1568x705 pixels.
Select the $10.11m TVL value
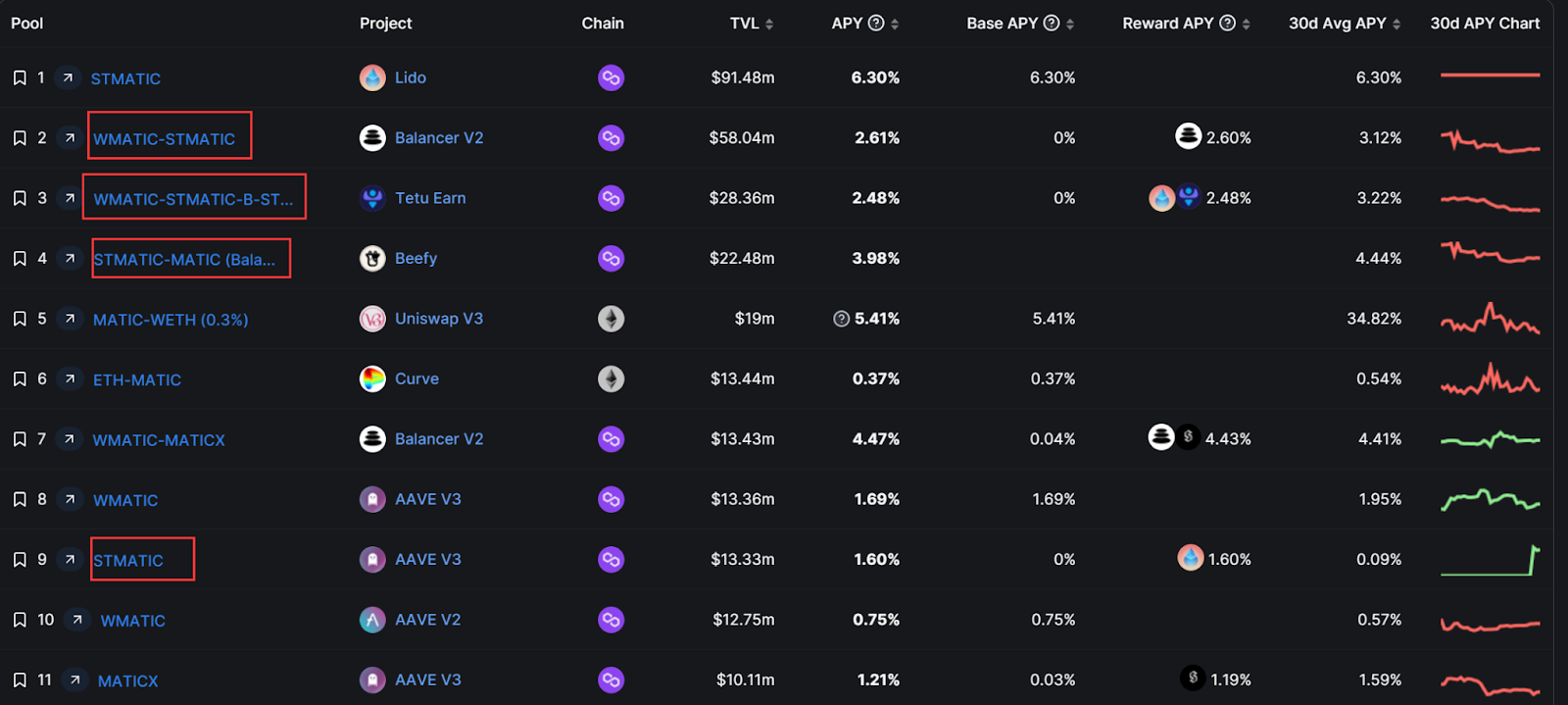click(745, 680)
